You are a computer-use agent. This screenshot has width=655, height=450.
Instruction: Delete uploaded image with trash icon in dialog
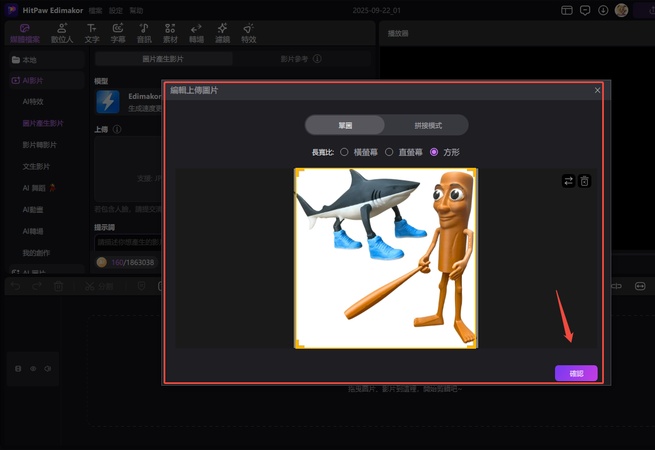pos(584,181)
